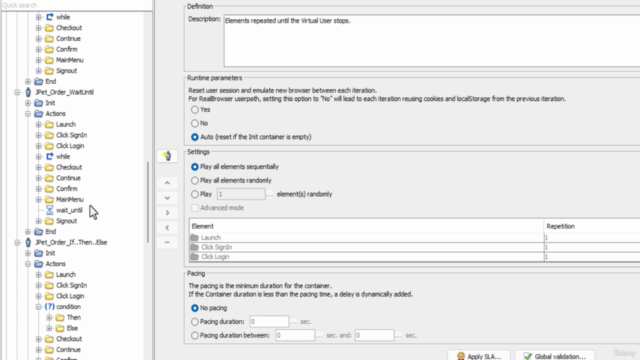Image resolution: width=640 pixels, height=360 pixels.
Task: Click the Description text area
Action: tap(432, 41)
